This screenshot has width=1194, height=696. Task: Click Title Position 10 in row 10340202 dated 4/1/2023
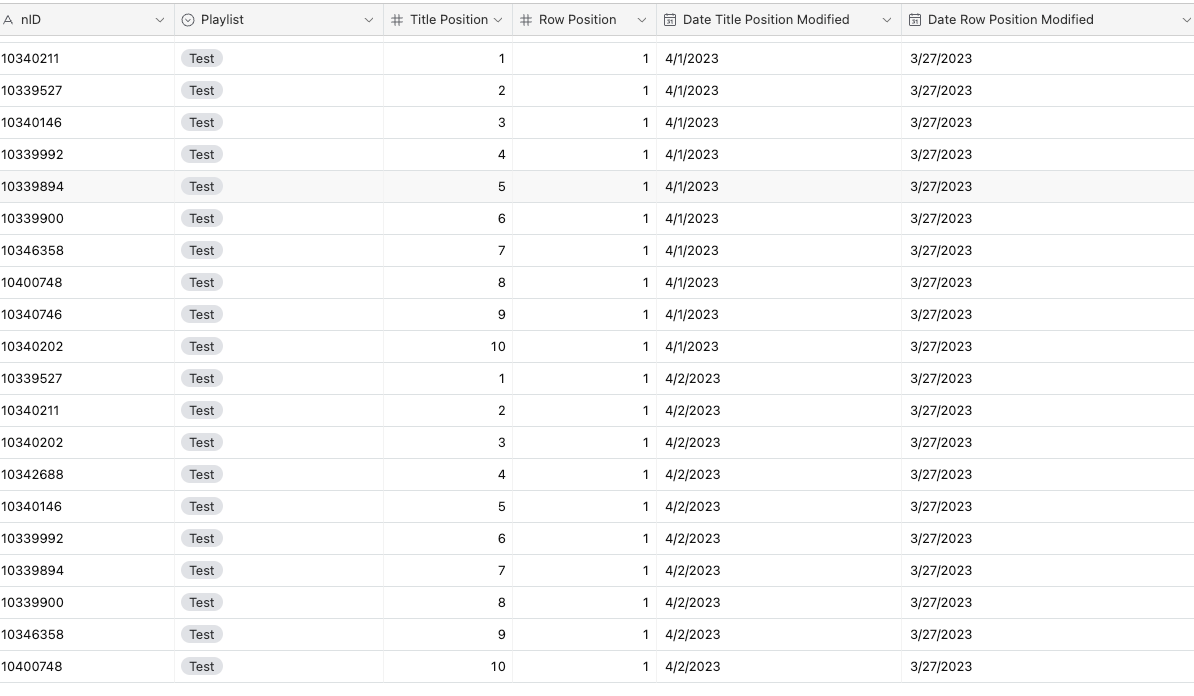[x=498, y=346]
